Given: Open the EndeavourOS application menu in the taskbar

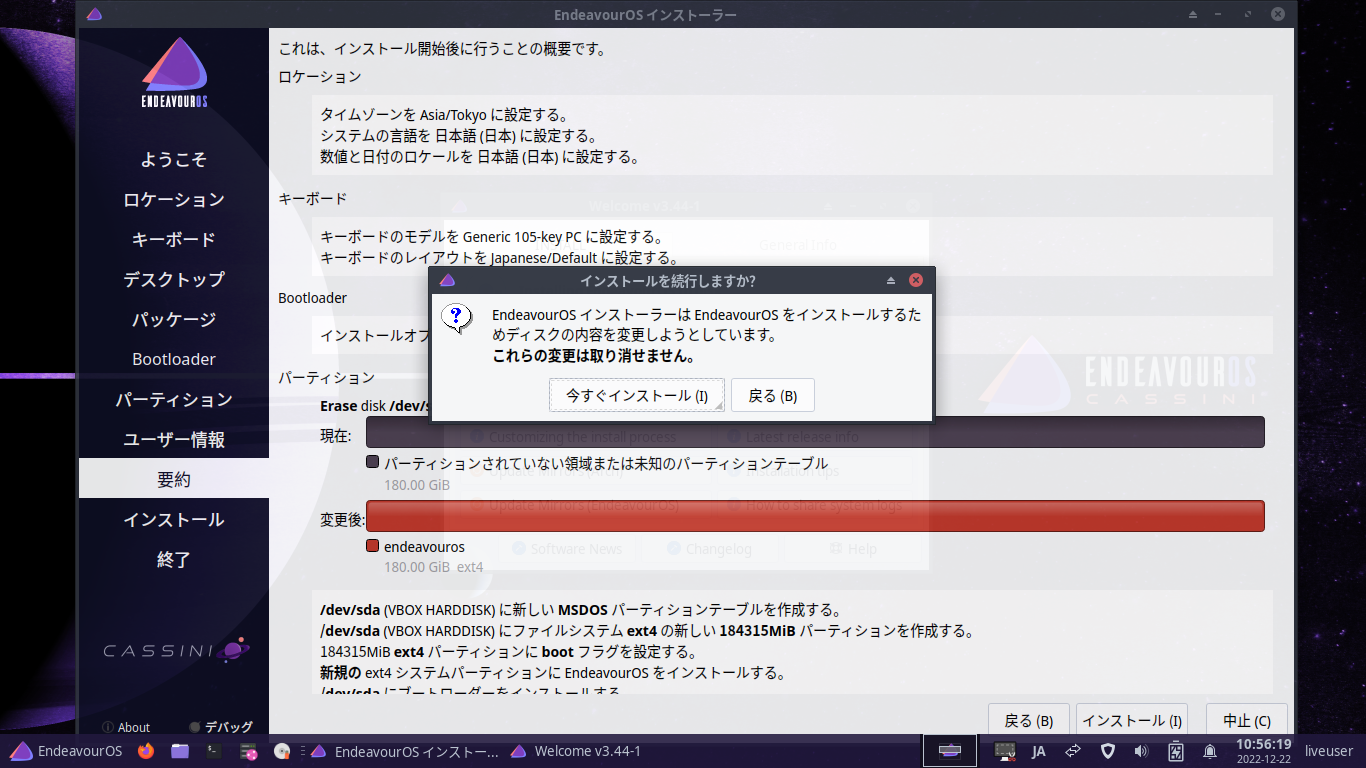Looking at the screenshot, I should (66, 751).
